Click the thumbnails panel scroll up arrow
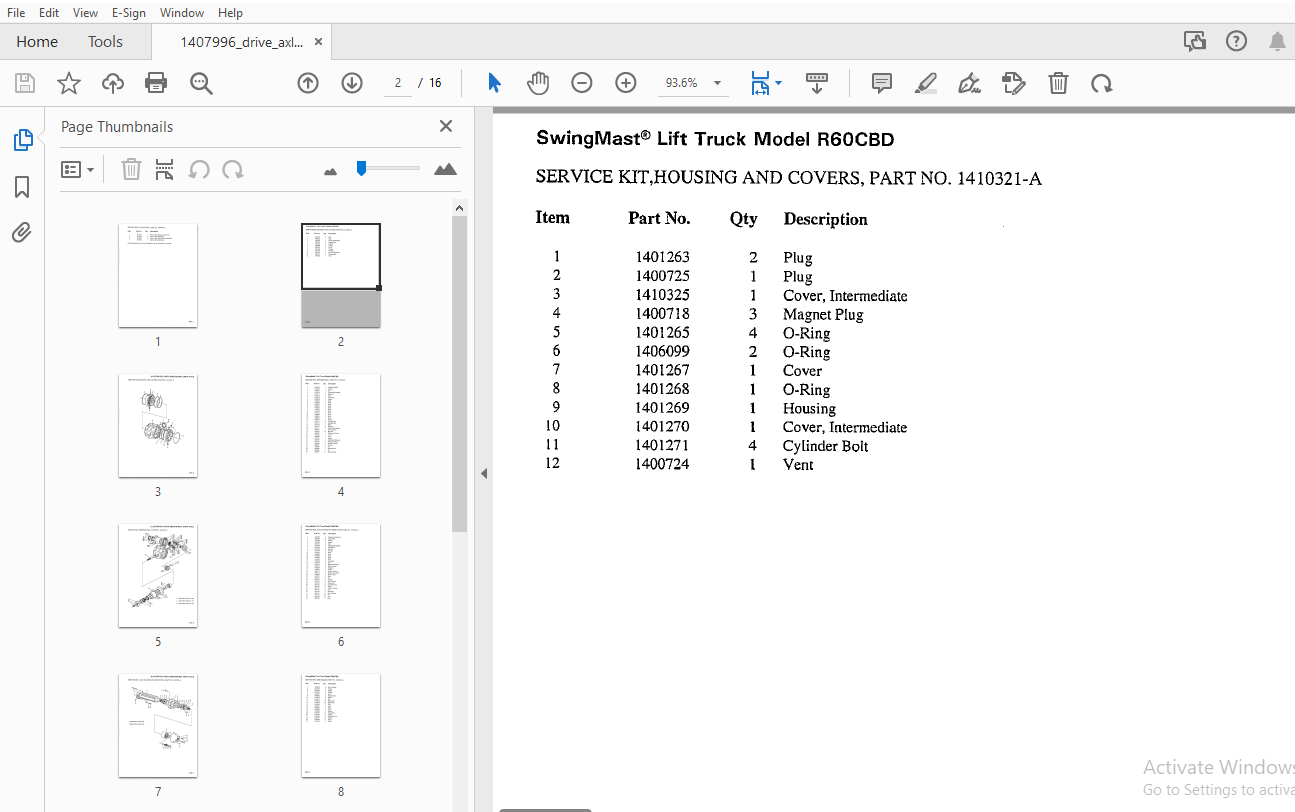 point(459,208)
